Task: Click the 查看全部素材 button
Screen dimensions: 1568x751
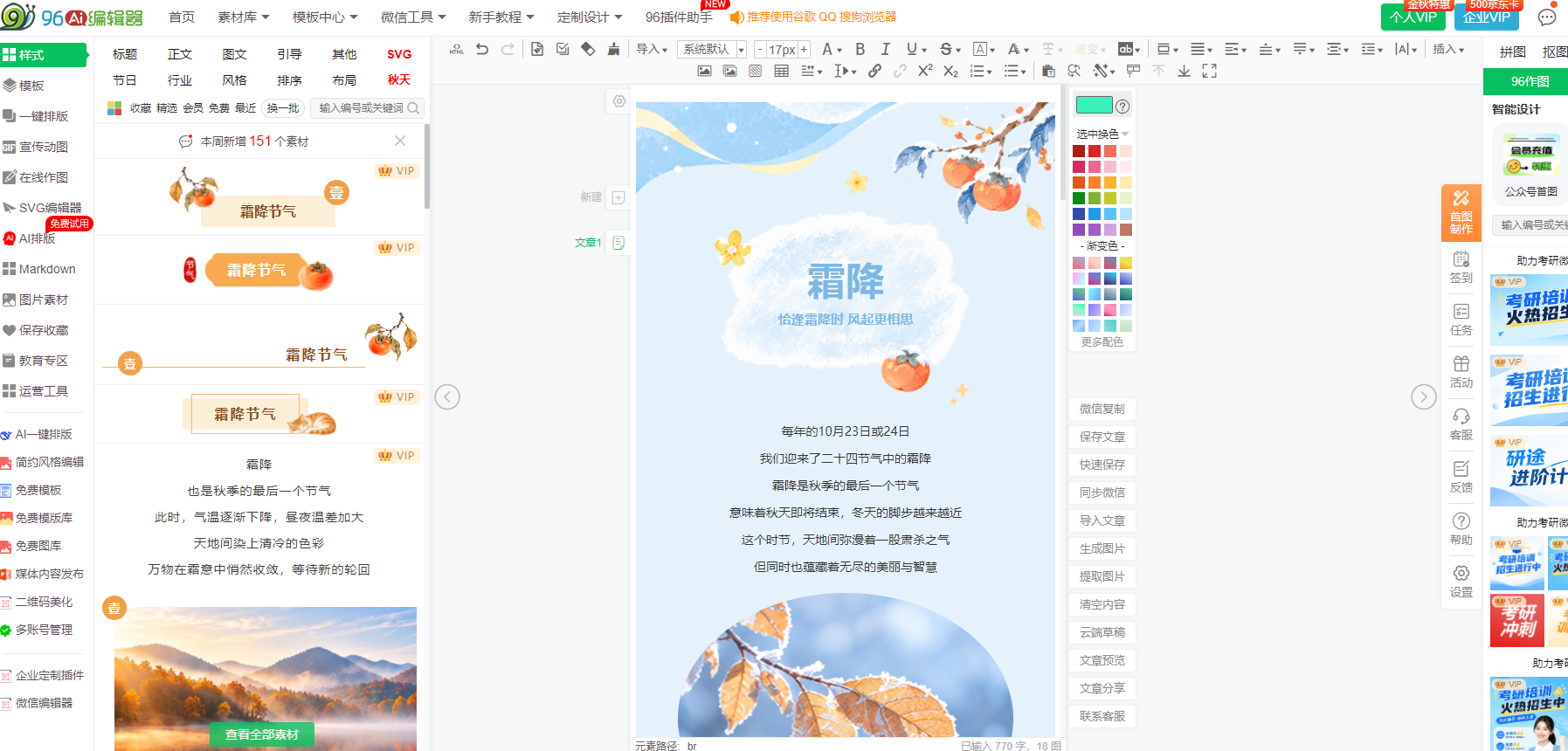Action: coord(262,734)
